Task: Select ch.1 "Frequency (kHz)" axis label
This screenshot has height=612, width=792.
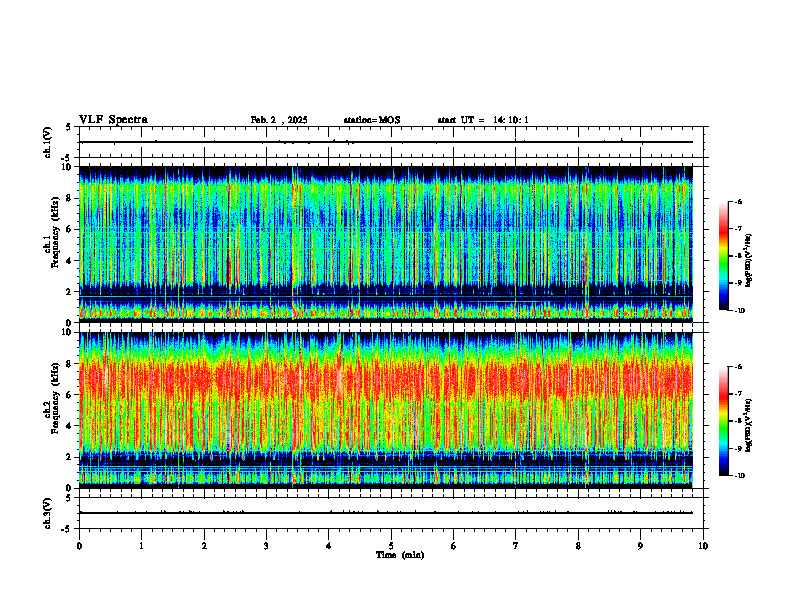Action: (55, 232)
